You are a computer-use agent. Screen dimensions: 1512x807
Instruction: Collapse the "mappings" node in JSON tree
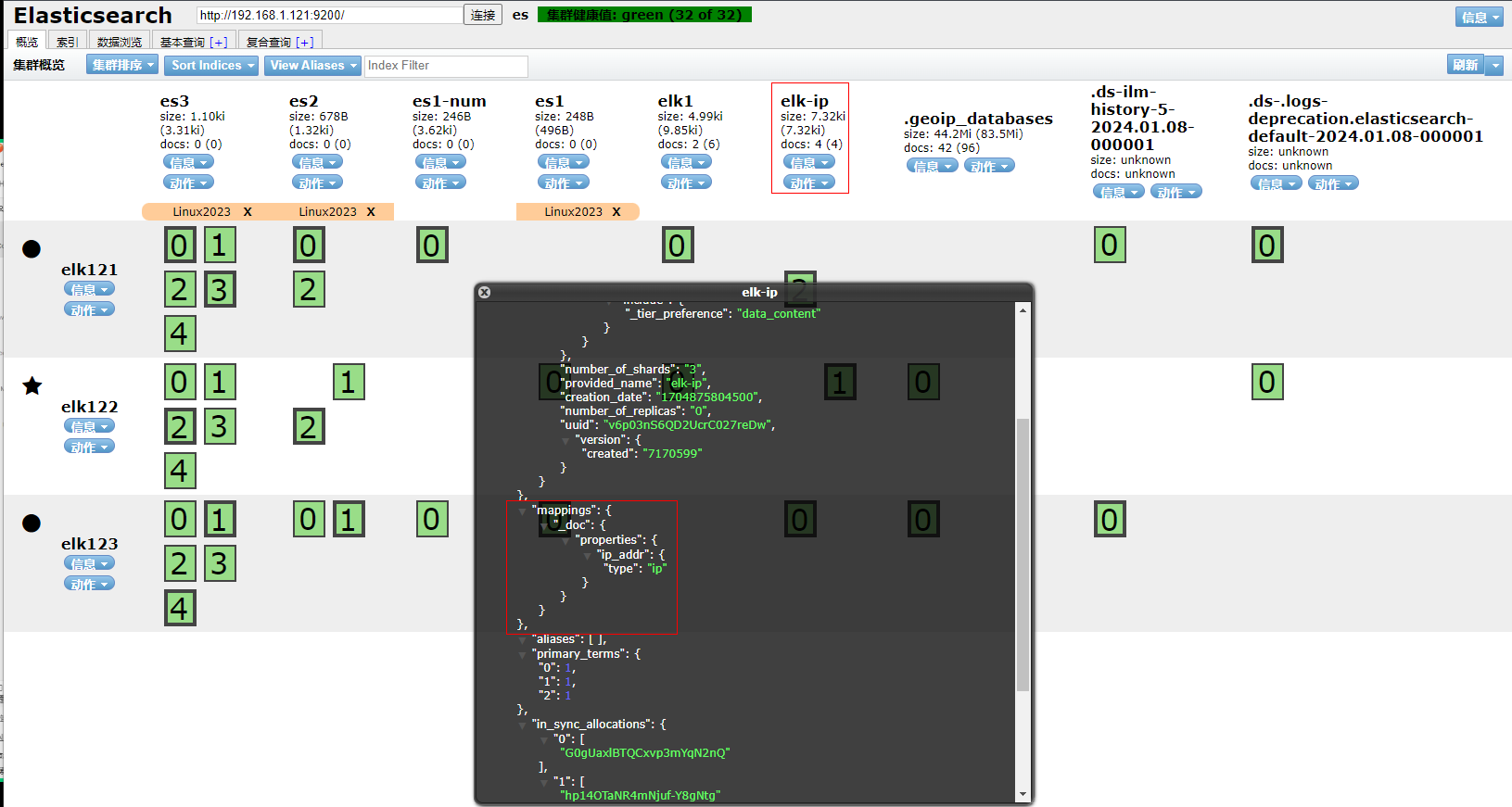pos(523,511)
